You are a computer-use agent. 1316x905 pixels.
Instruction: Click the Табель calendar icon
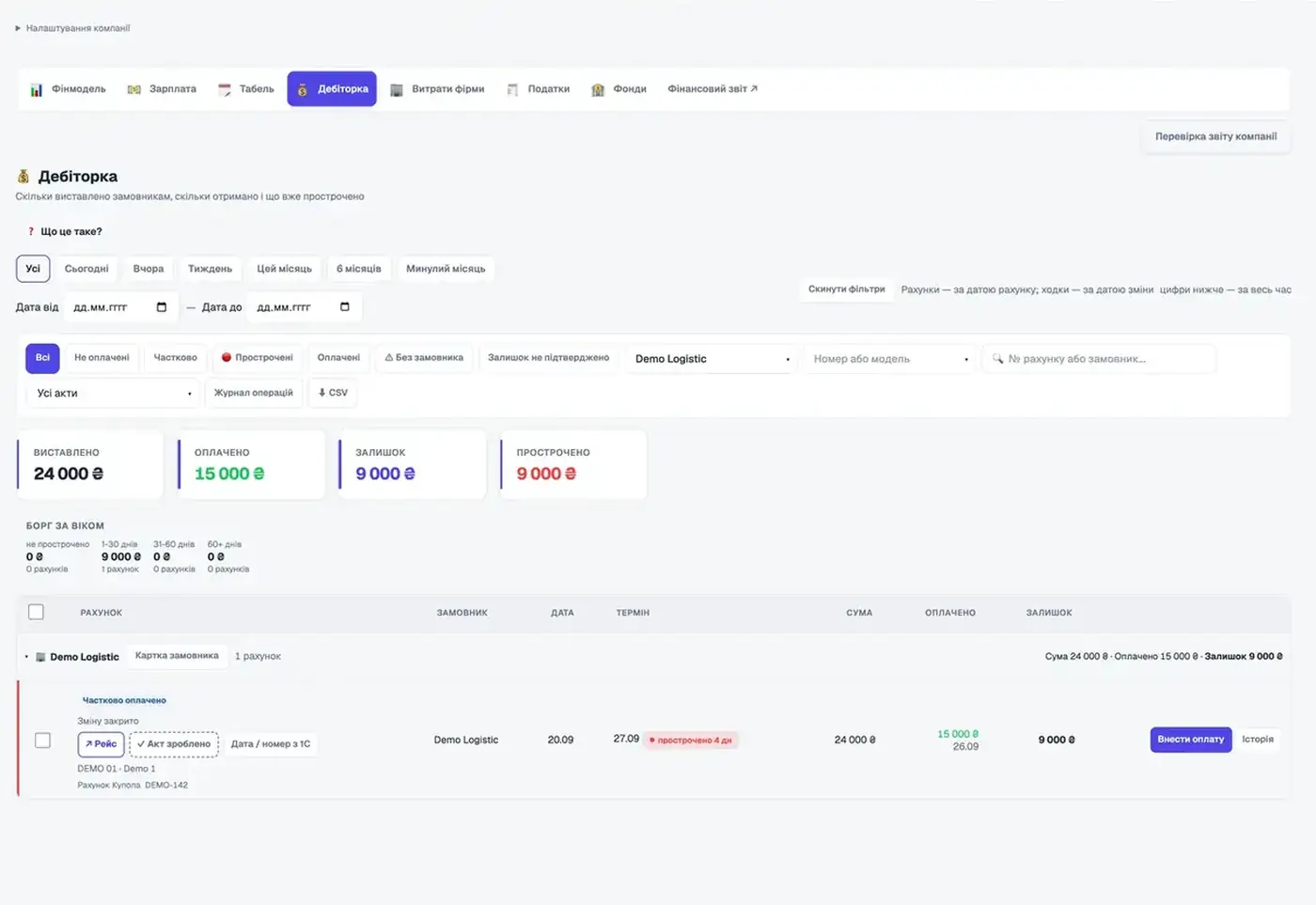(x=225, y=89)
